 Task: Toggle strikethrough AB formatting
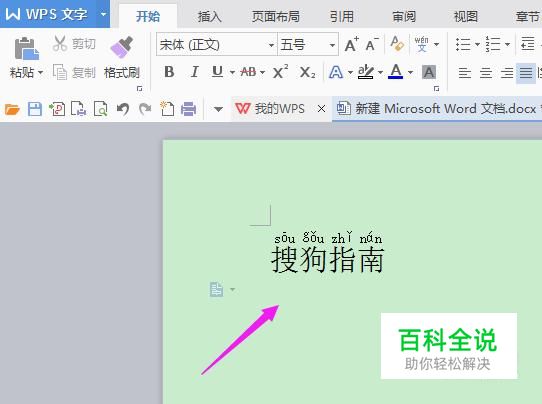tap(248, 72)
